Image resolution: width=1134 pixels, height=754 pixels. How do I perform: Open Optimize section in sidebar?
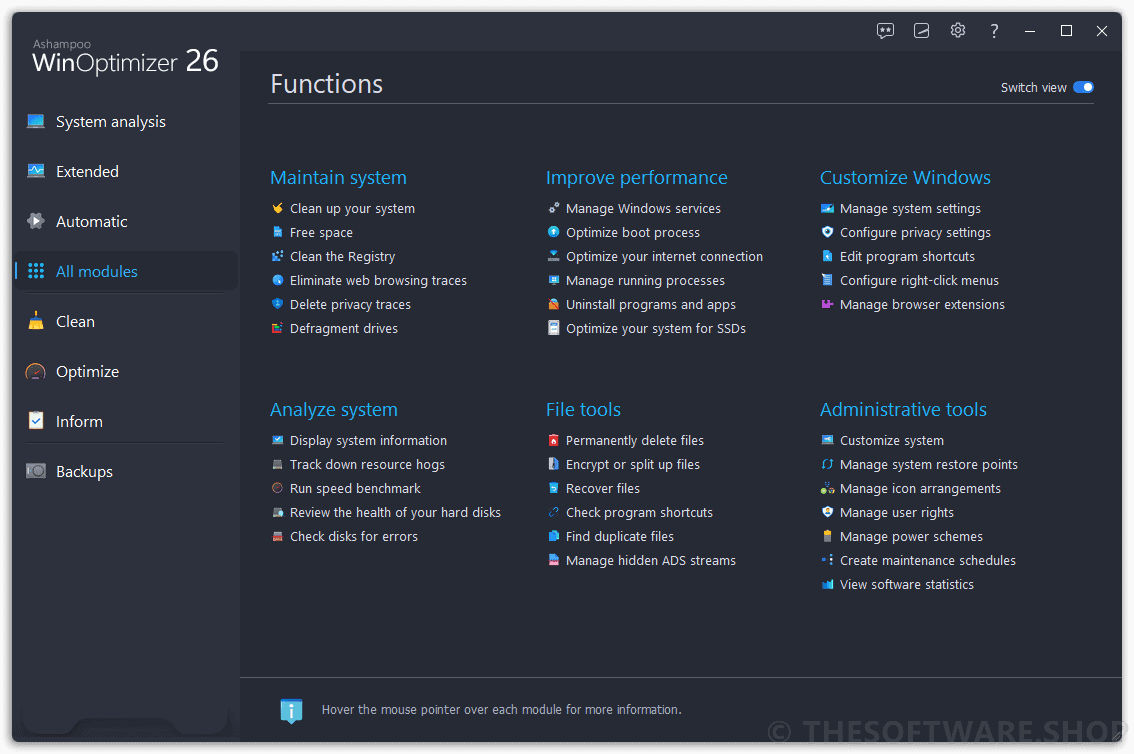126,371
